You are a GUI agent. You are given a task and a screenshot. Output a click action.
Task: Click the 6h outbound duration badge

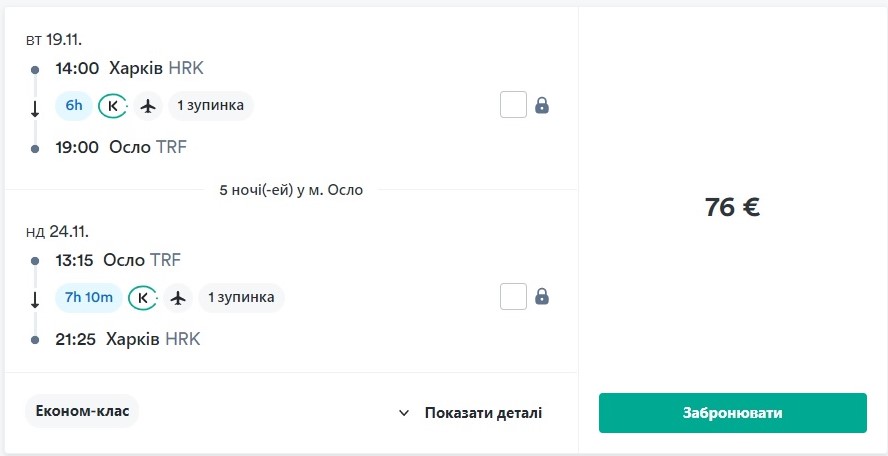point(74,105)
